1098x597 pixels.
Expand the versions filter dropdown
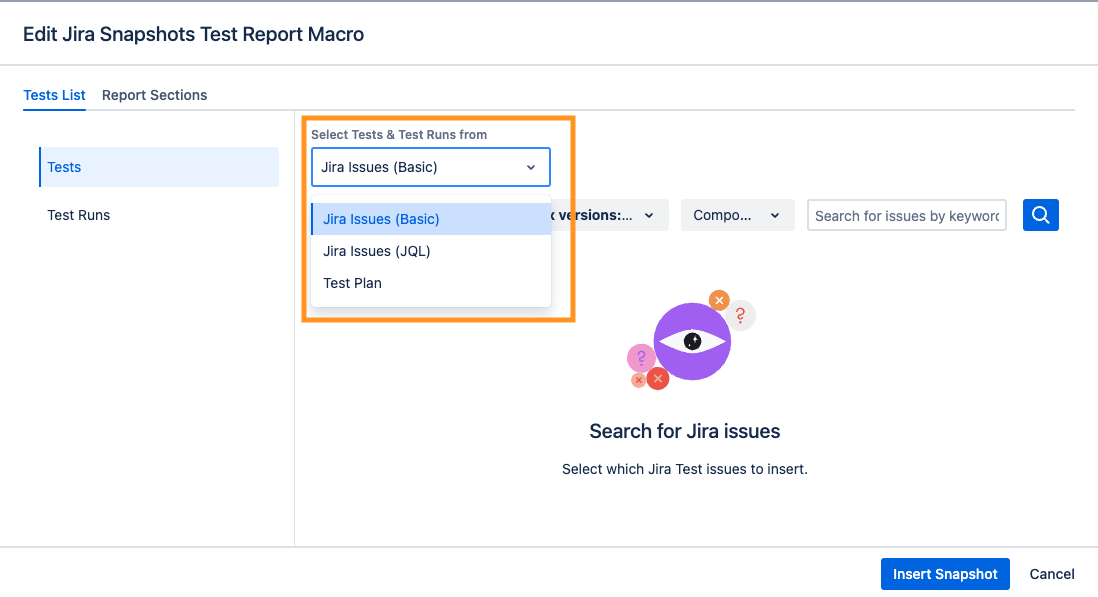pos(609,216)
